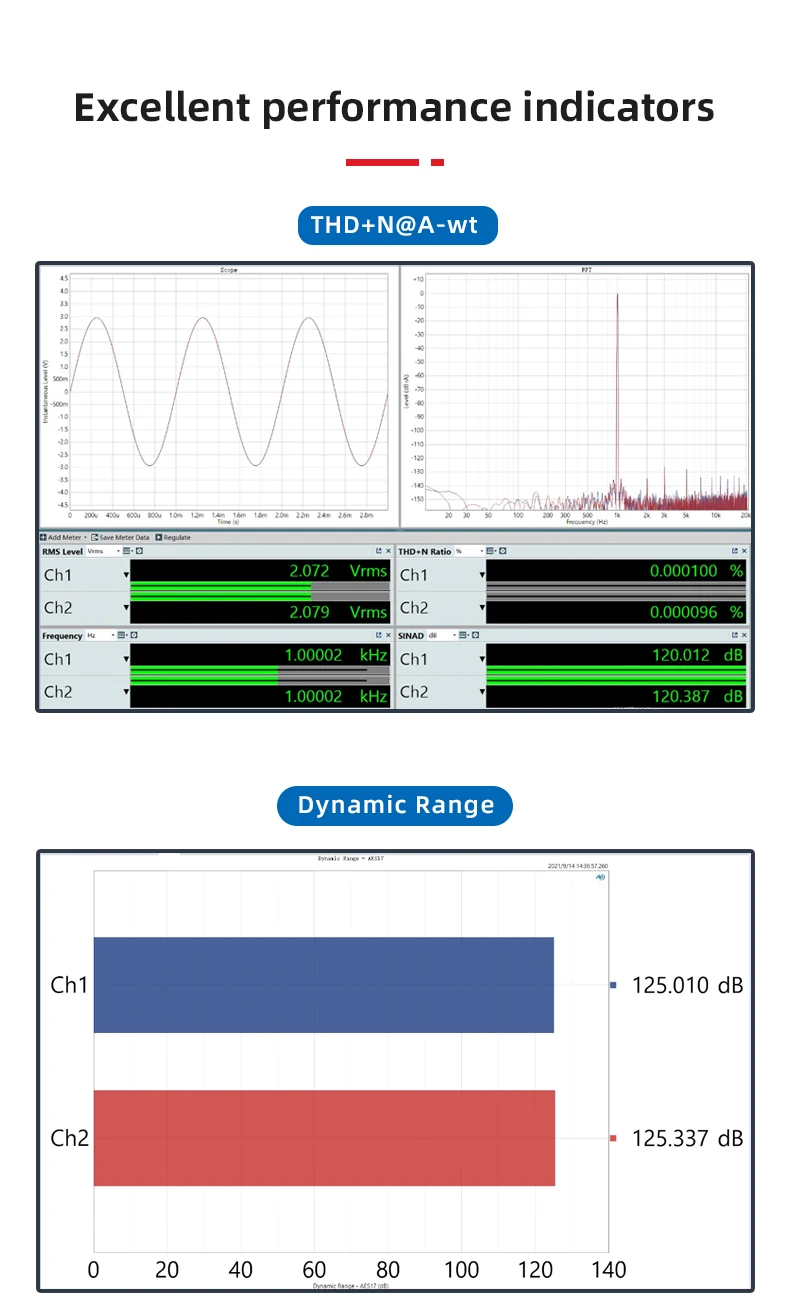Click the Excellent performance indicators heading
Viewport: 790px width, 1316px height.
[x=395, y=107]
